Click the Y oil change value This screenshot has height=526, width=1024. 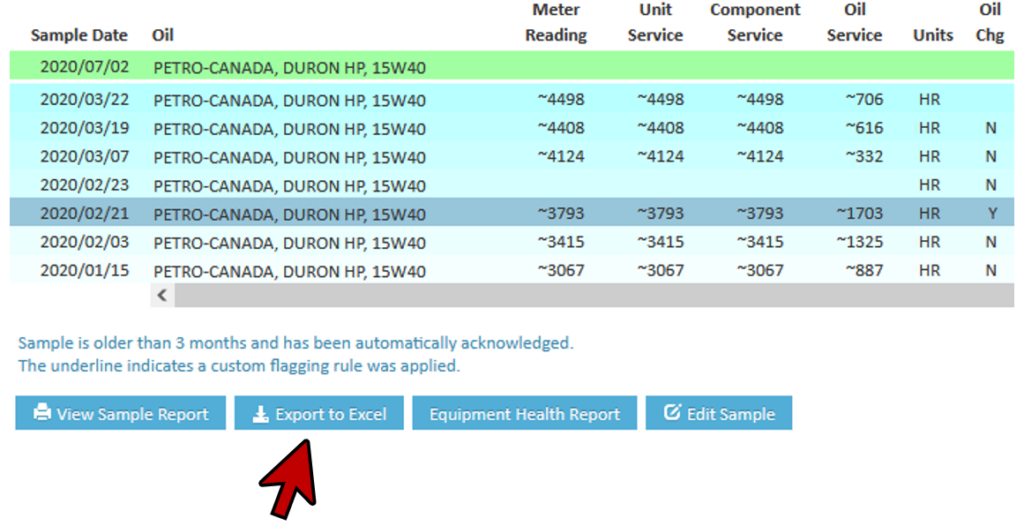coord(989,214)
